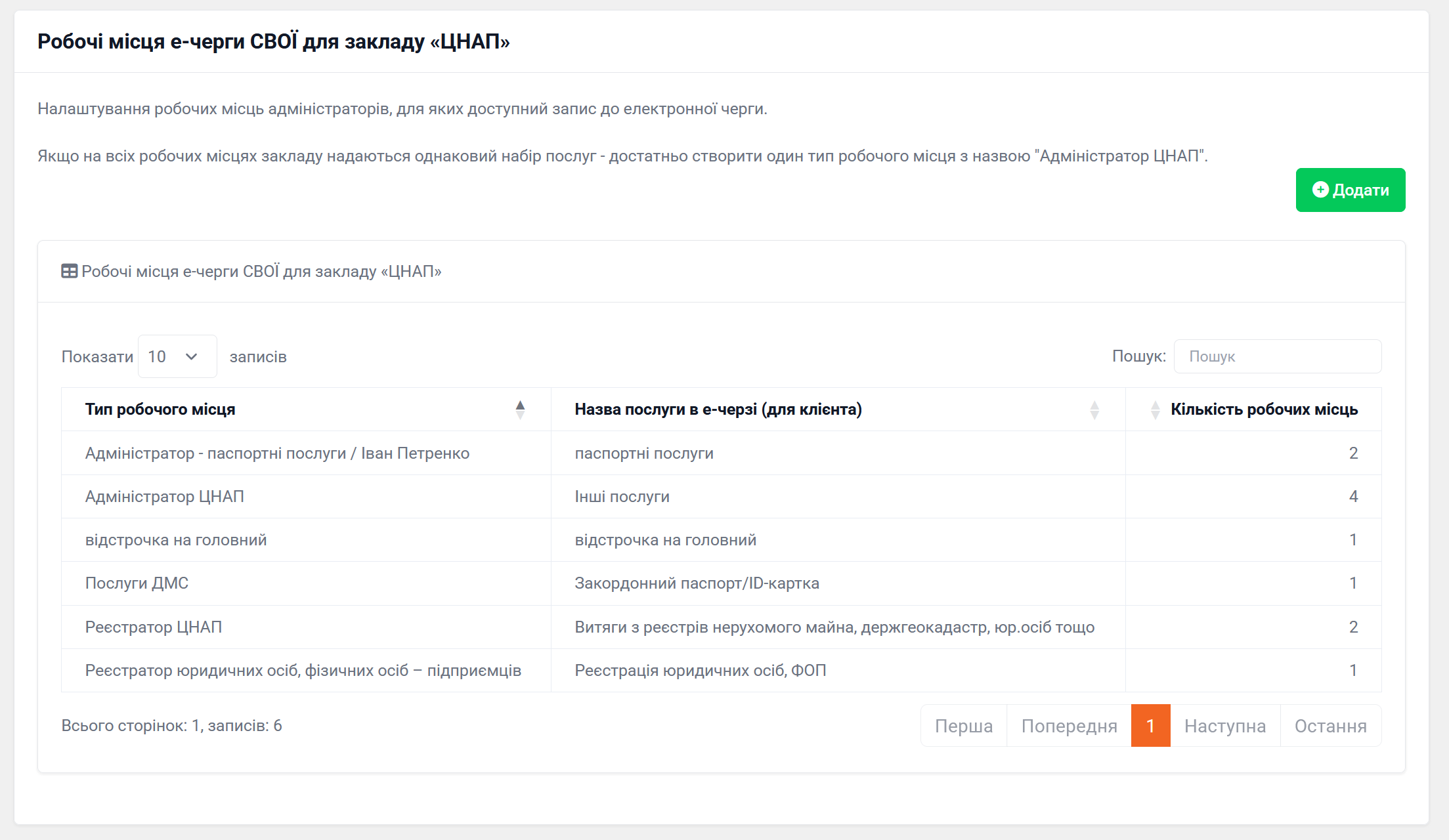Image resolution: width=1449 pixels, height=840 pixels.
Task: Go to Остання pagination page
Action: click(x=1330, y=726)
